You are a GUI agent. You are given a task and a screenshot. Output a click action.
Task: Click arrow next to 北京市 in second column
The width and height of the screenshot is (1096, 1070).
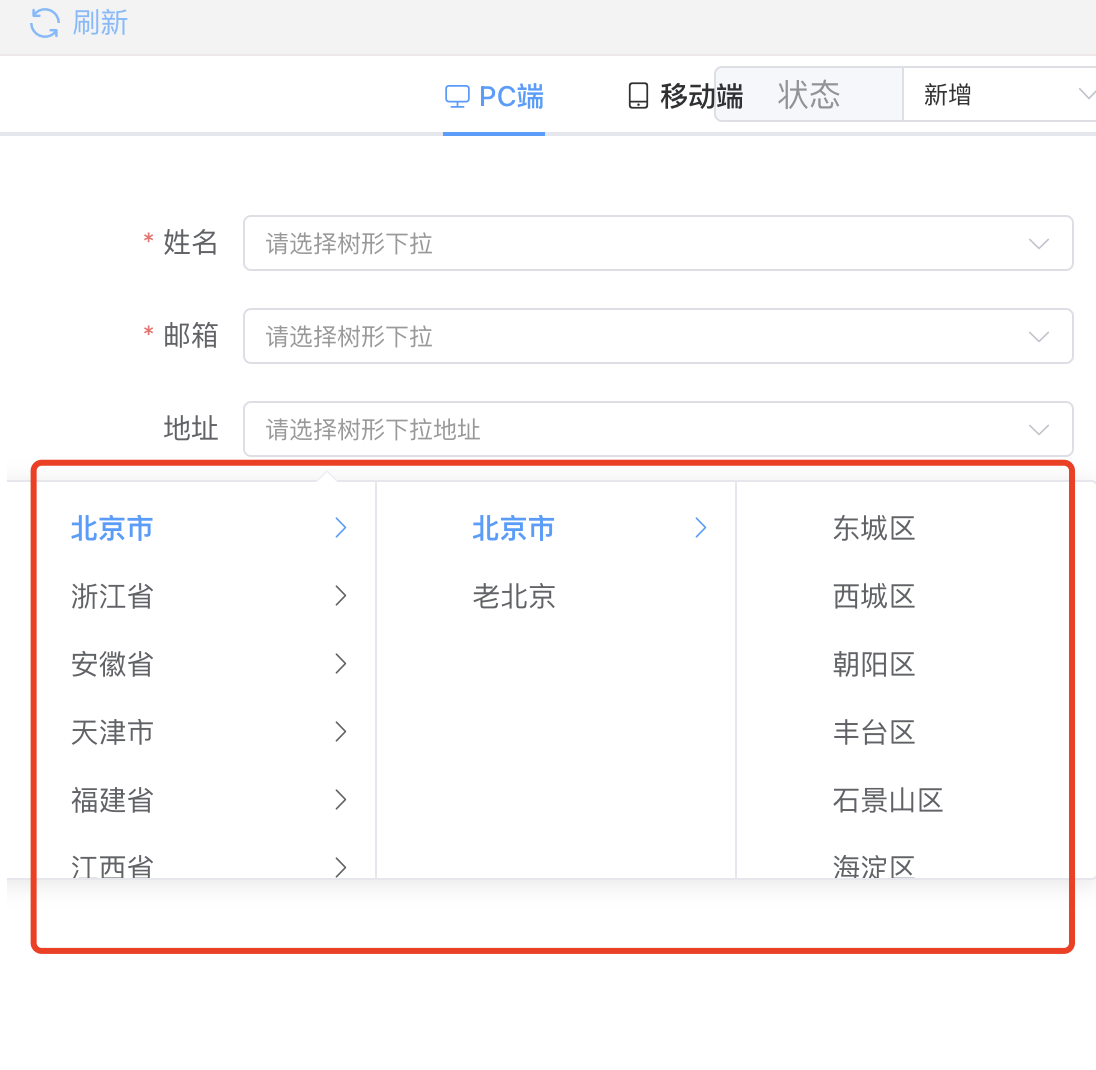[701, 528]
